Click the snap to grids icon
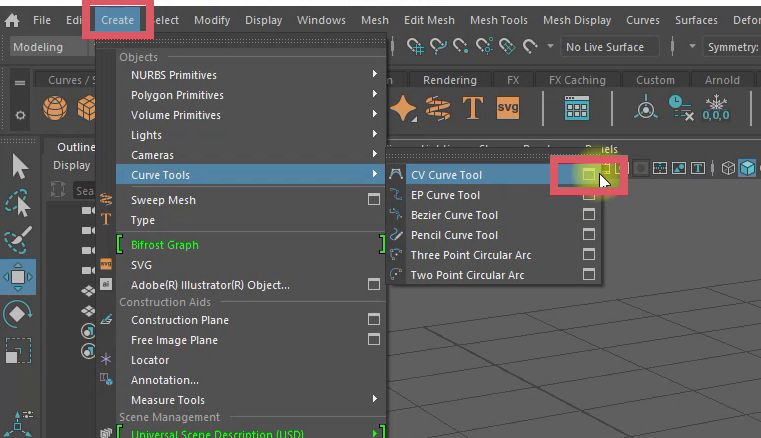This screenshot has height=438, width=761. pyautogui.click(x=415, y=47)
